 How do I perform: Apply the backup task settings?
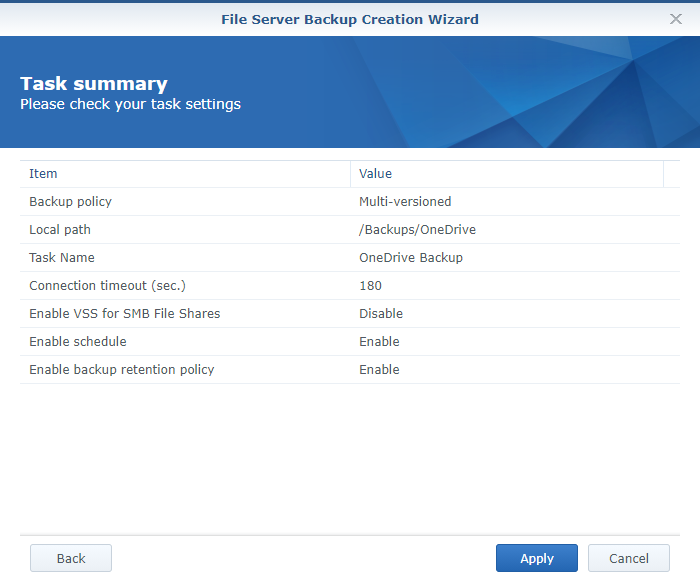point(537,558)
